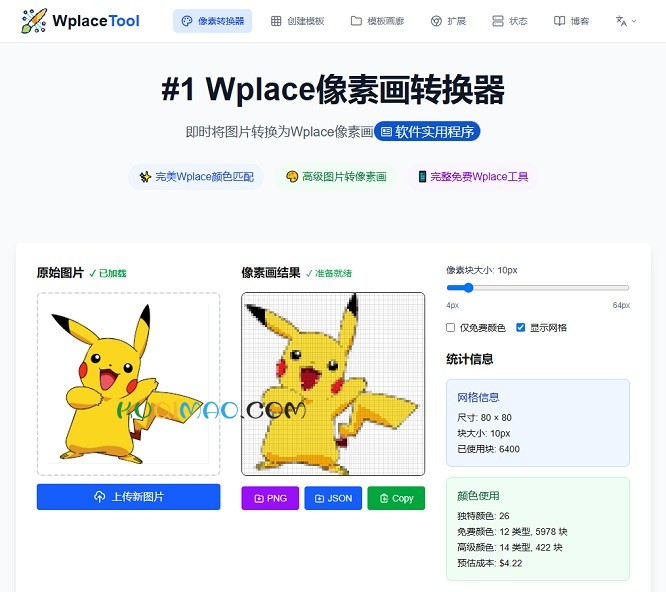
Task: Open the 扩展 nav item
Action: (448, 21)
